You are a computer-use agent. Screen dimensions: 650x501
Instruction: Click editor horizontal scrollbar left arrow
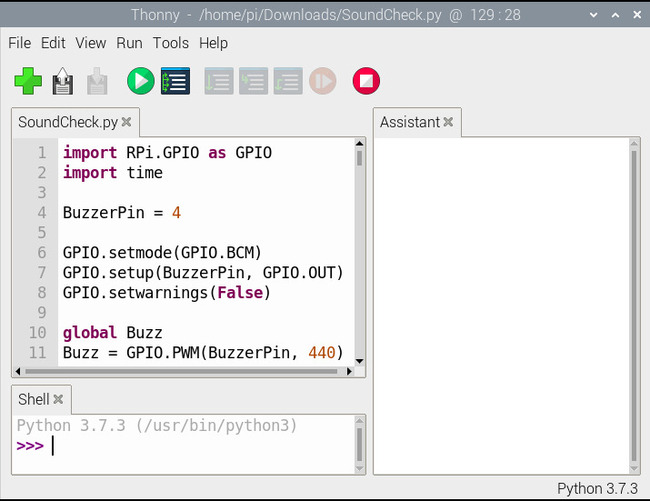pyautogui.click(x=18, y=371)
